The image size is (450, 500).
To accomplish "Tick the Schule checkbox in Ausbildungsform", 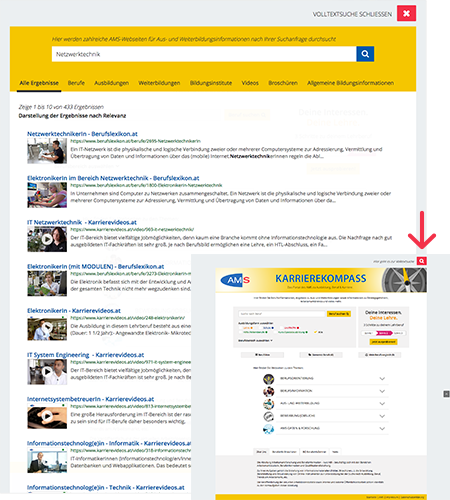I will [261, 328].
